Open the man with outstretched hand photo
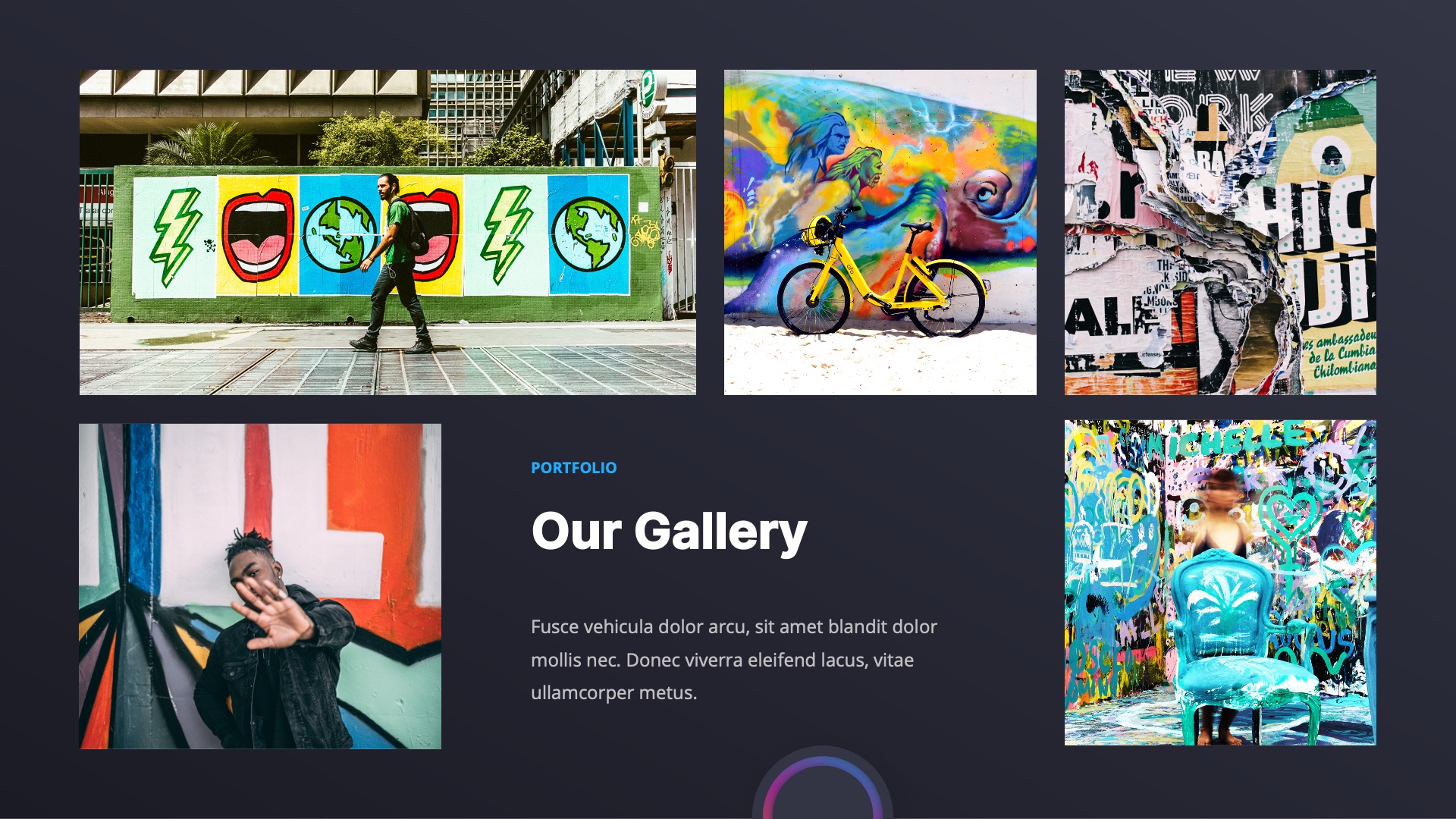This screenshot has width=1456, height=819. [260, 586]
